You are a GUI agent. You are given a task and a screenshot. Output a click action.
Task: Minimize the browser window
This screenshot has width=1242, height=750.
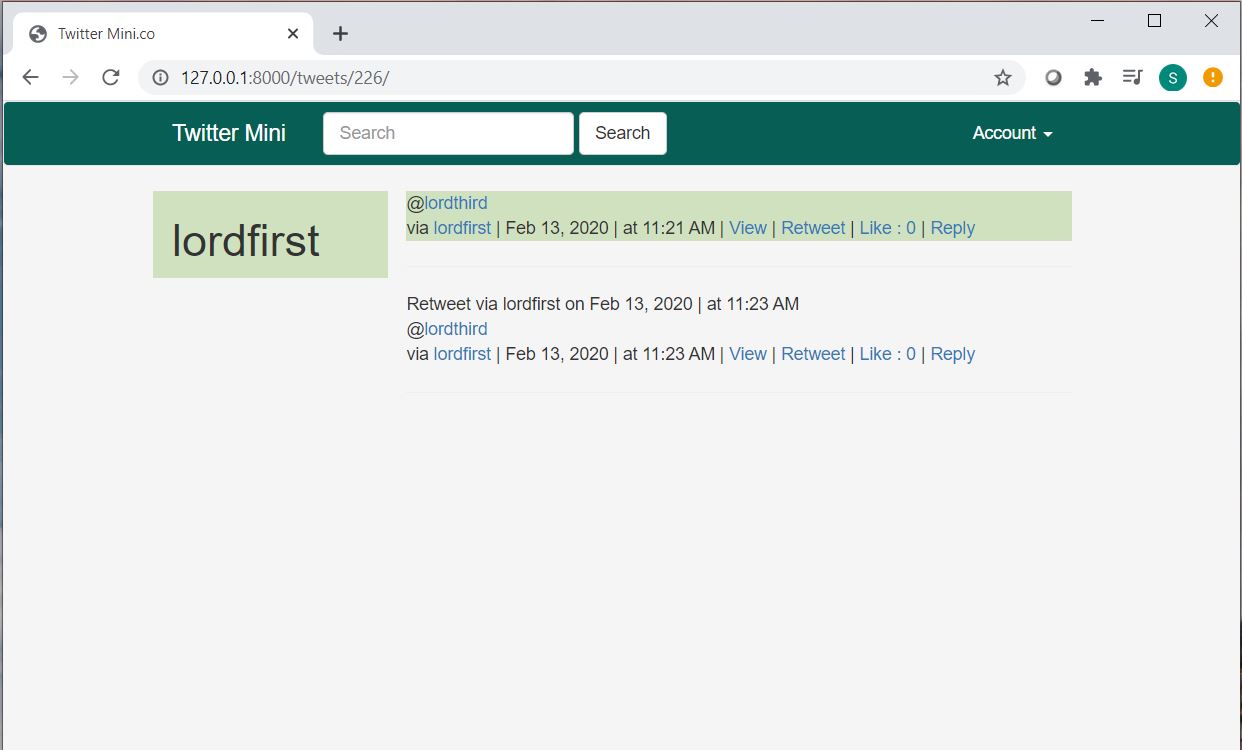click(x=1098, y=20)
